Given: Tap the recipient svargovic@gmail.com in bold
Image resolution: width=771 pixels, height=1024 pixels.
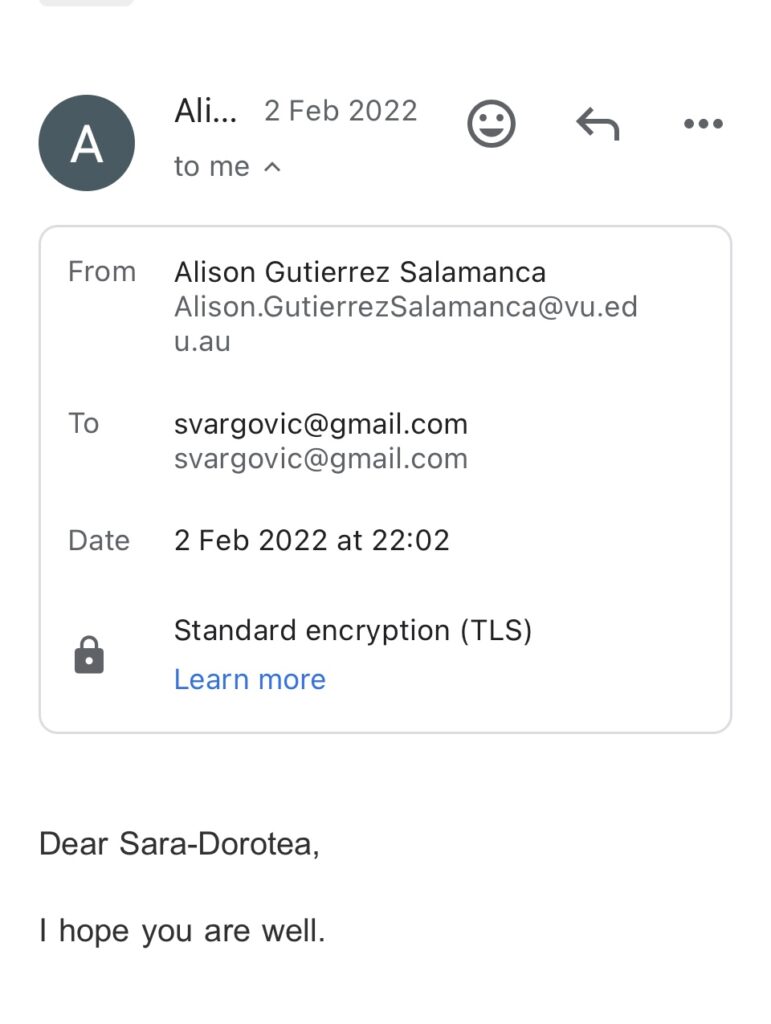Looking at the screenshot, I should pyautogui.click(x=321, y=424).
